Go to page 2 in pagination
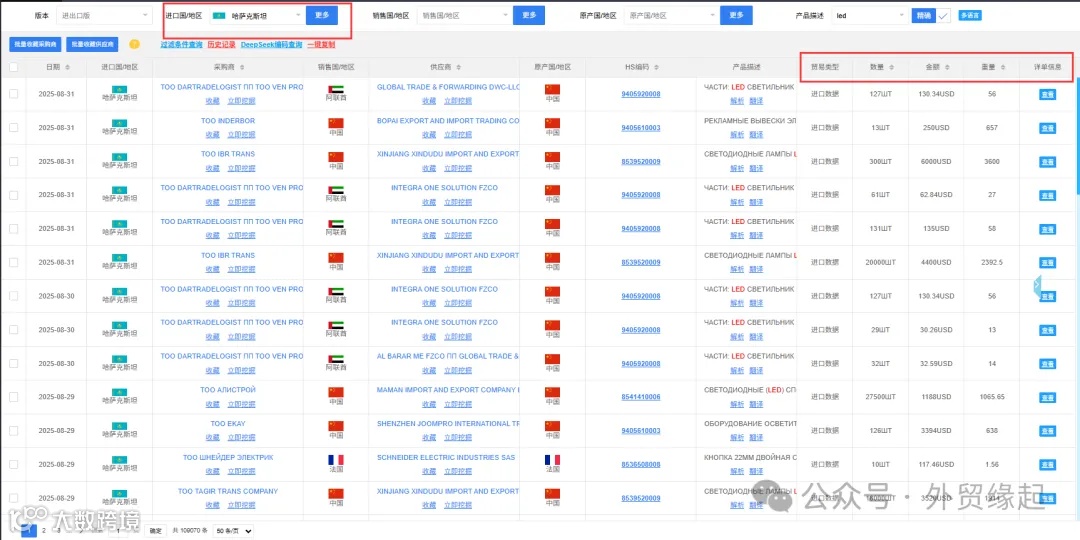 43,530
